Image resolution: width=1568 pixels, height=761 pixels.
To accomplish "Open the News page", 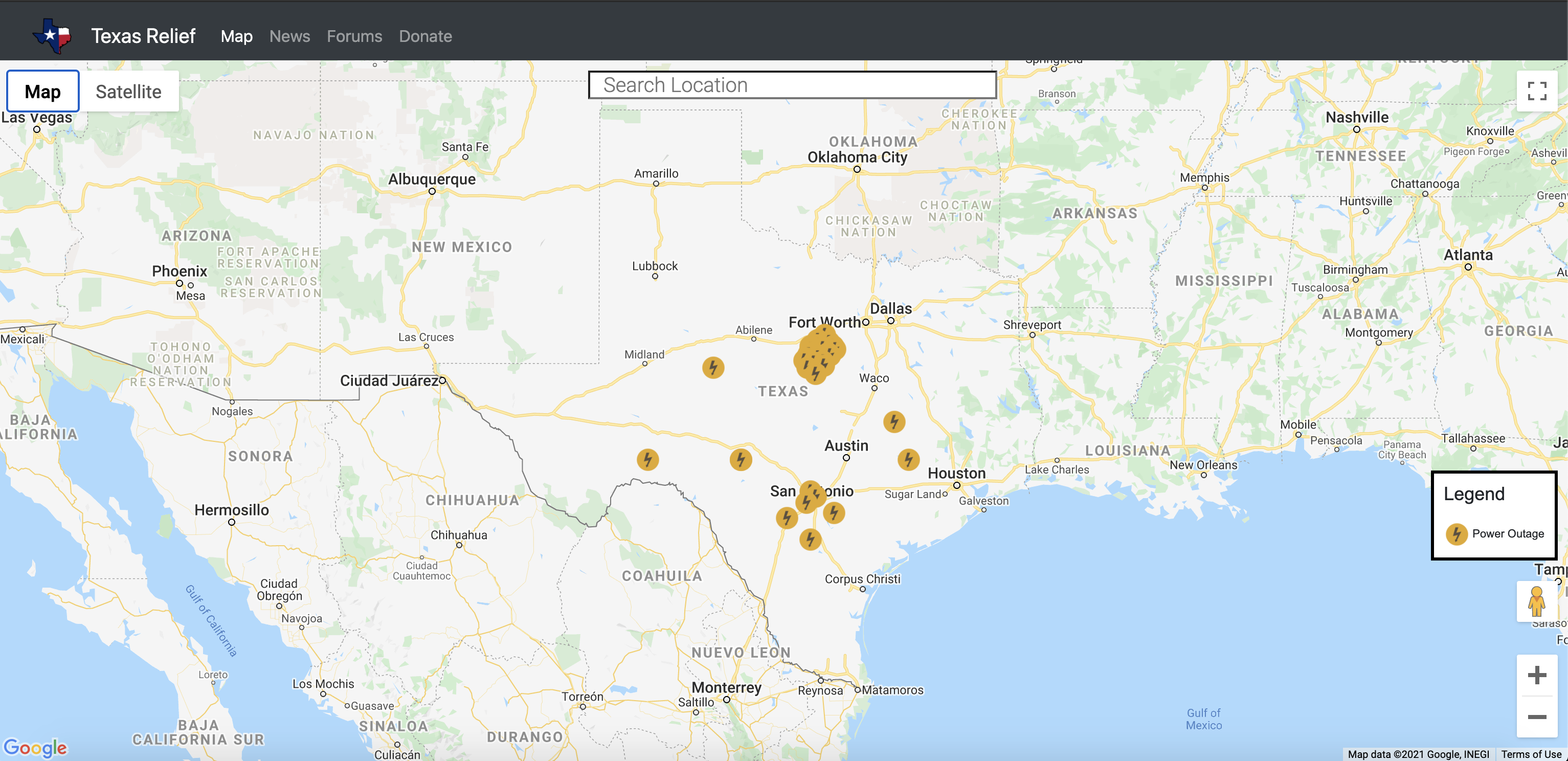I will [x=290, y=36].
